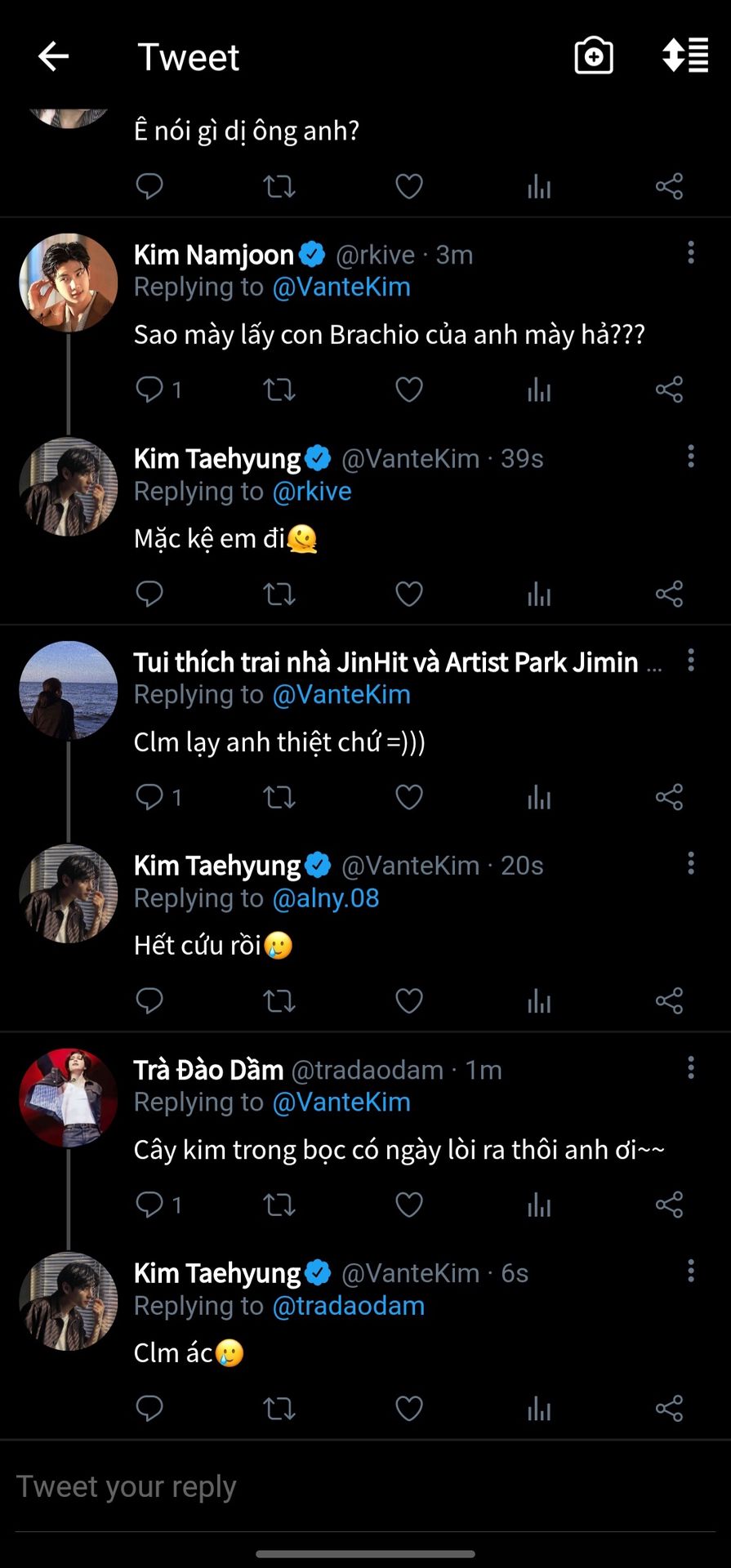This screenshot has height=1568, width=731.
Task: Open the reply sorting icon
Action: pos(684,56)
